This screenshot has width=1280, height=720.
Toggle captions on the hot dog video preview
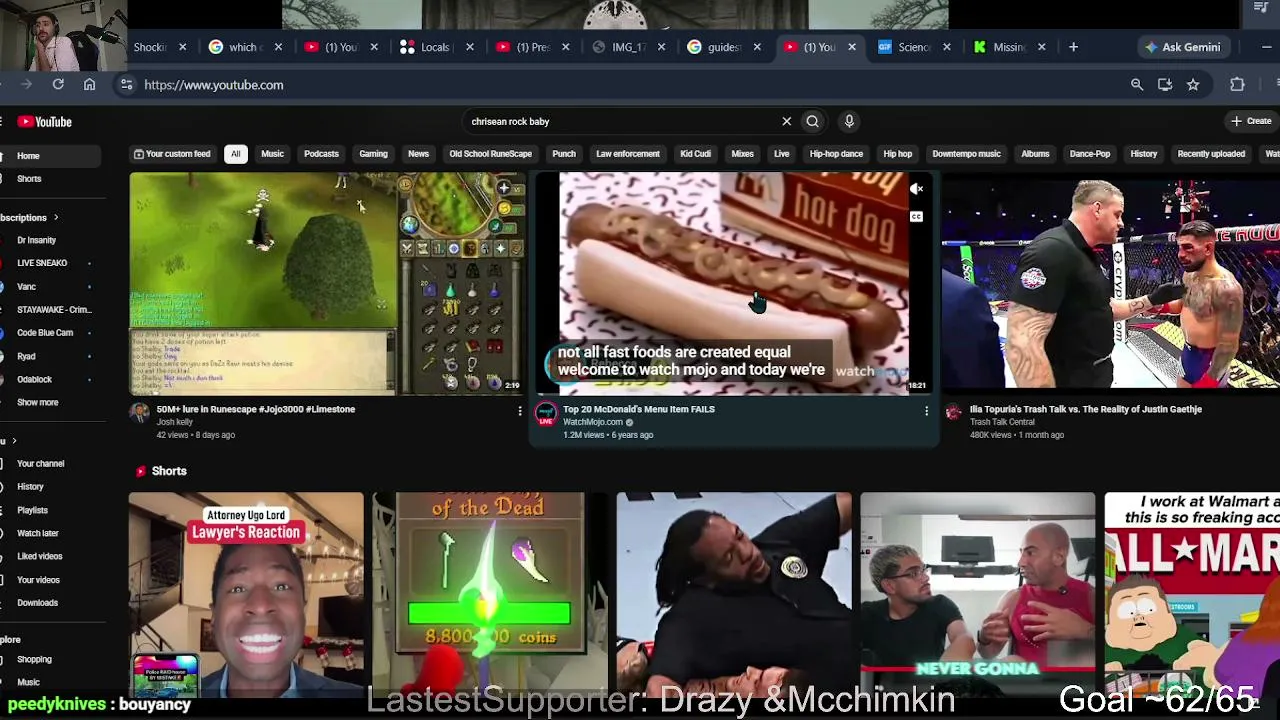916,216
